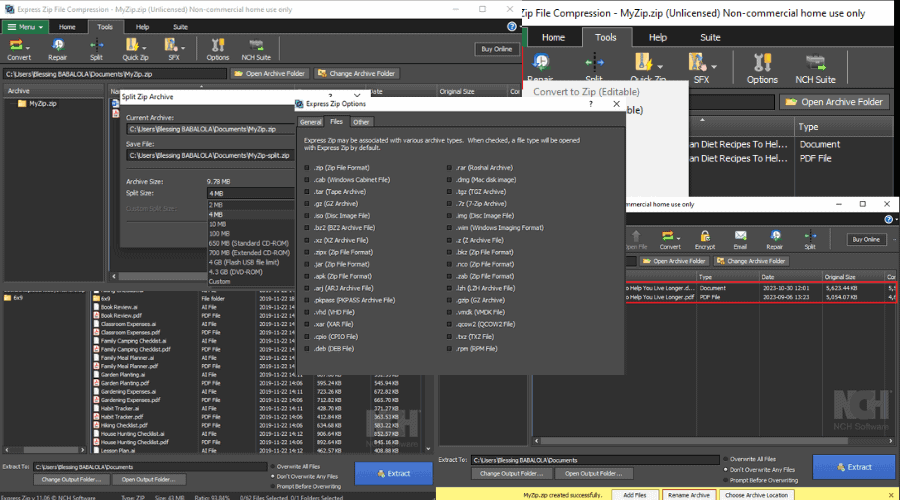The width and height of the screenshot is (900, 500).
Task: Choose 650 MB (Standard CD-ROM) split size
Action: 250,243
